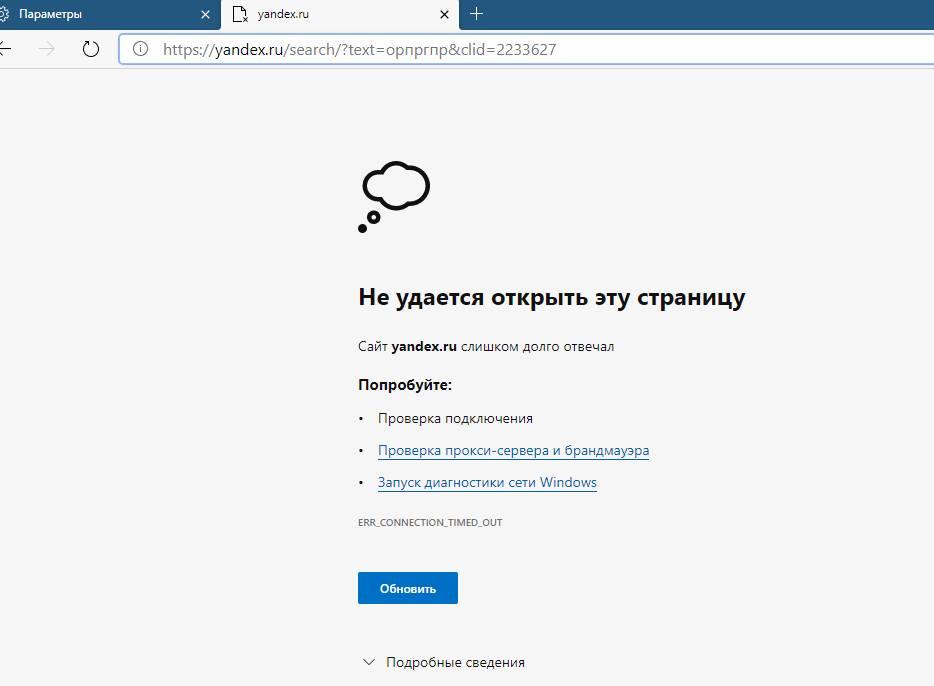Close the yandex.ru tab
Viewport: 934px width, 686px height.
tap(444, 14)
